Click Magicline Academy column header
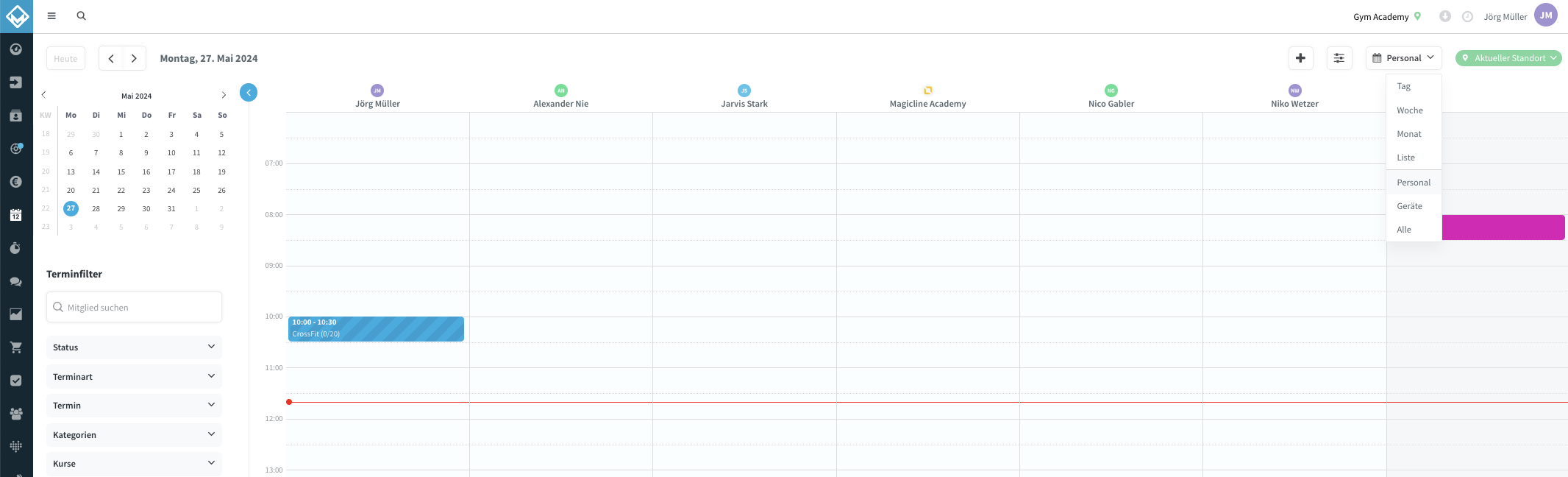Viewport: 1568px width, 477px height. pos(927,97)
